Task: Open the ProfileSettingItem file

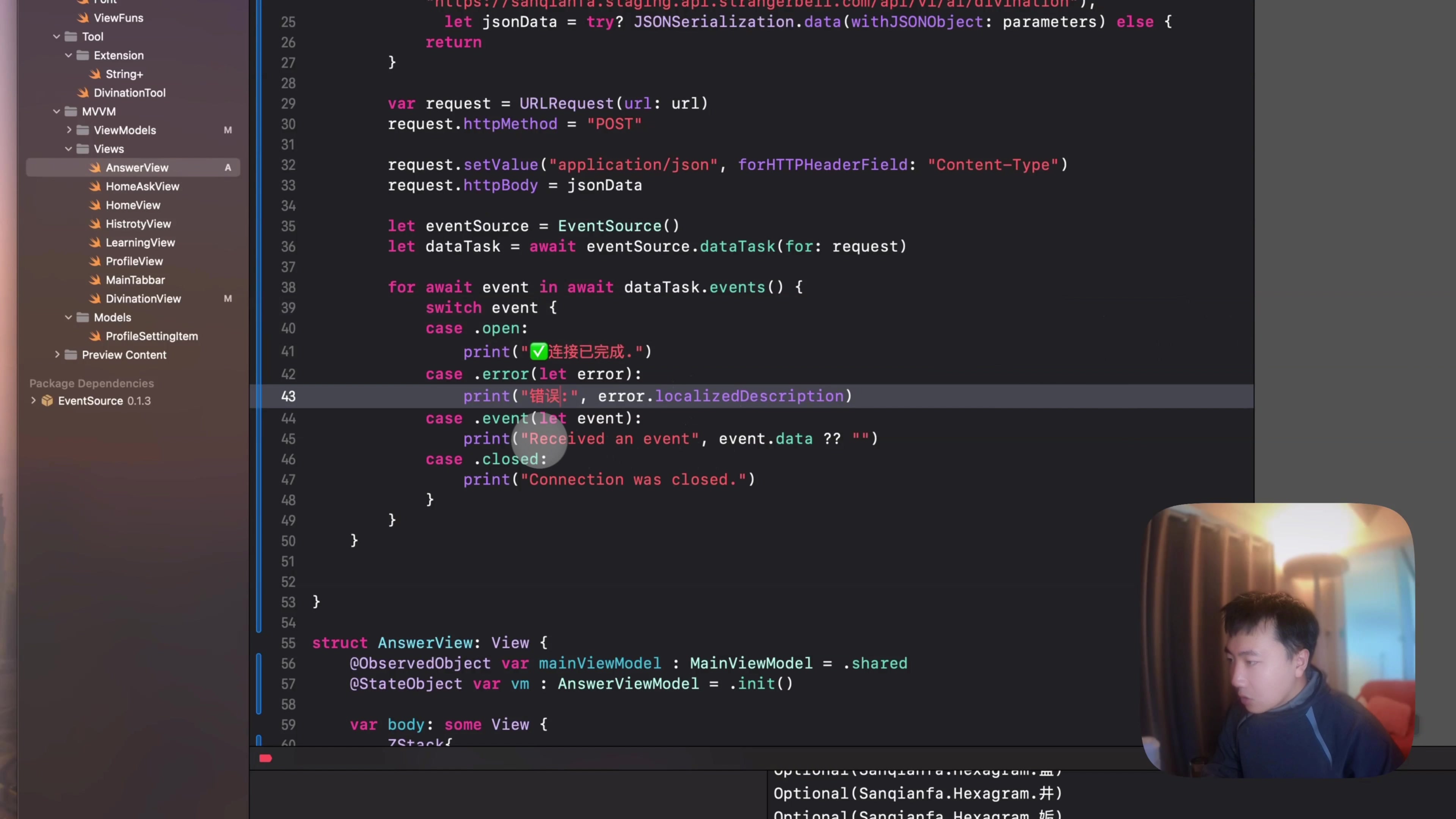Action: point(152,336)
